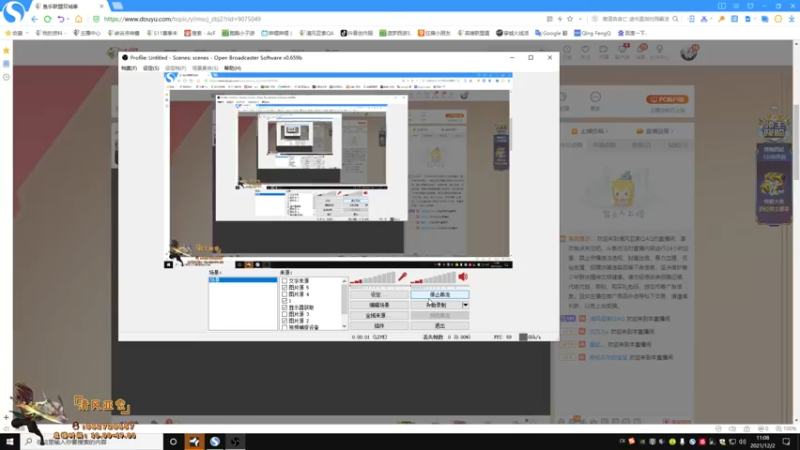800x450 pixels.
Task: Click the 停止直播 button
Action: pos(440,295)
